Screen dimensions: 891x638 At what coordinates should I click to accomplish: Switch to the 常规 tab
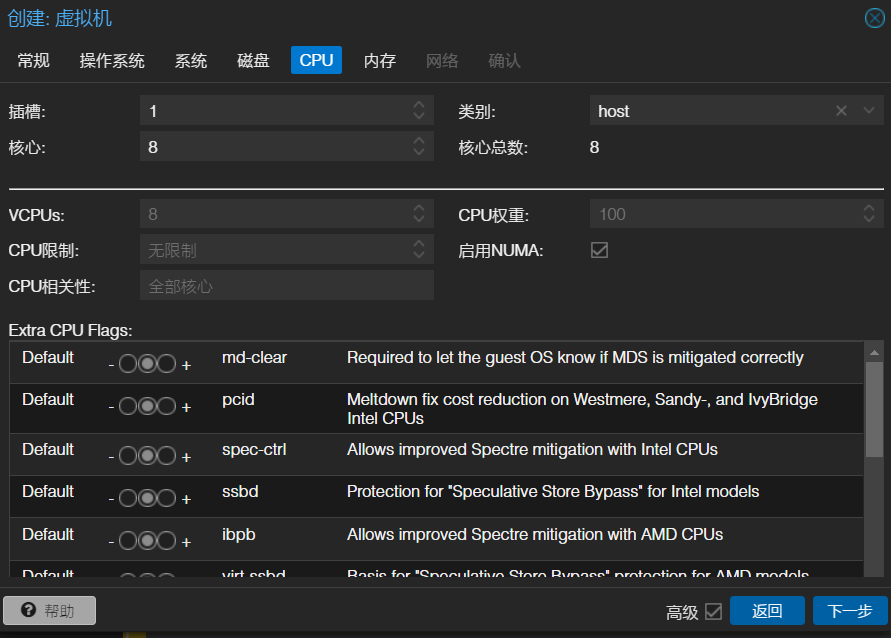[34, 60]
